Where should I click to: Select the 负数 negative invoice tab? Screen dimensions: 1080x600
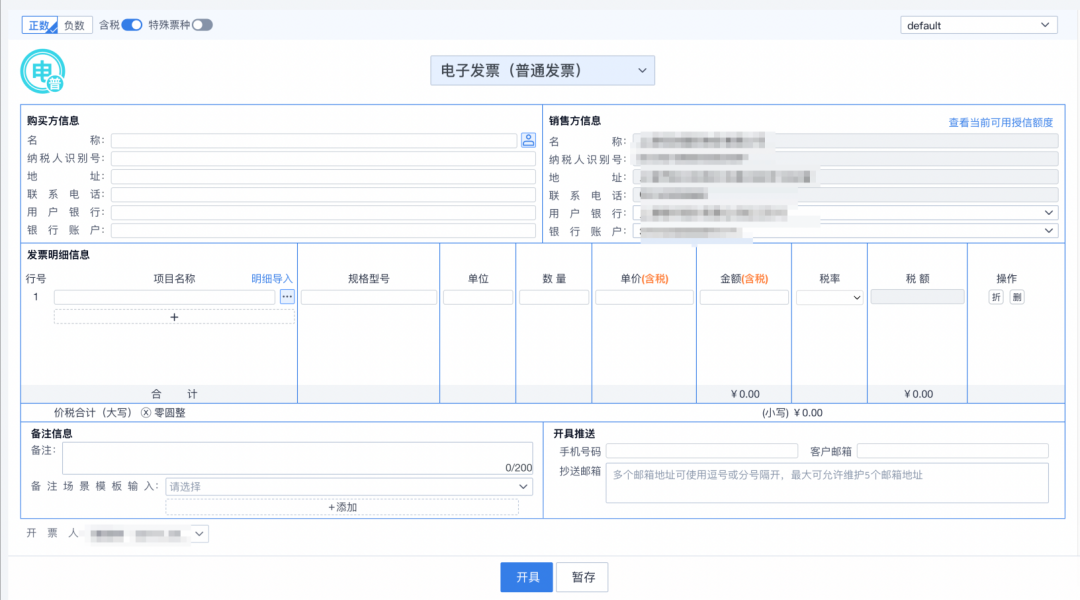coord(74,25)
